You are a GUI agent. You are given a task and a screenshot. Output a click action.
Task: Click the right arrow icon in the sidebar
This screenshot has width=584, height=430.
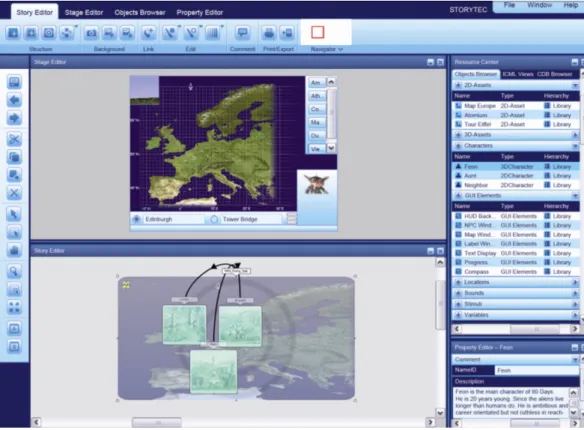click(14, 119)
